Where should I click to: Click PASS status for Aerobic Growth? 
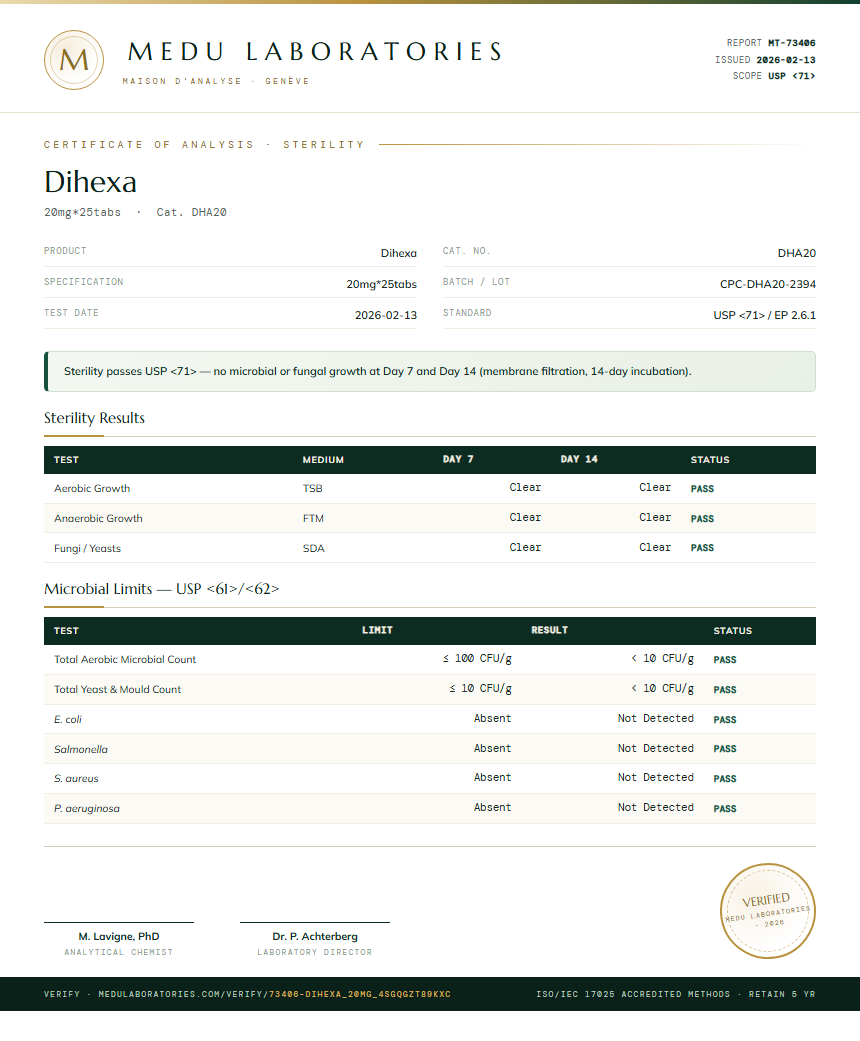click(702, 489)
